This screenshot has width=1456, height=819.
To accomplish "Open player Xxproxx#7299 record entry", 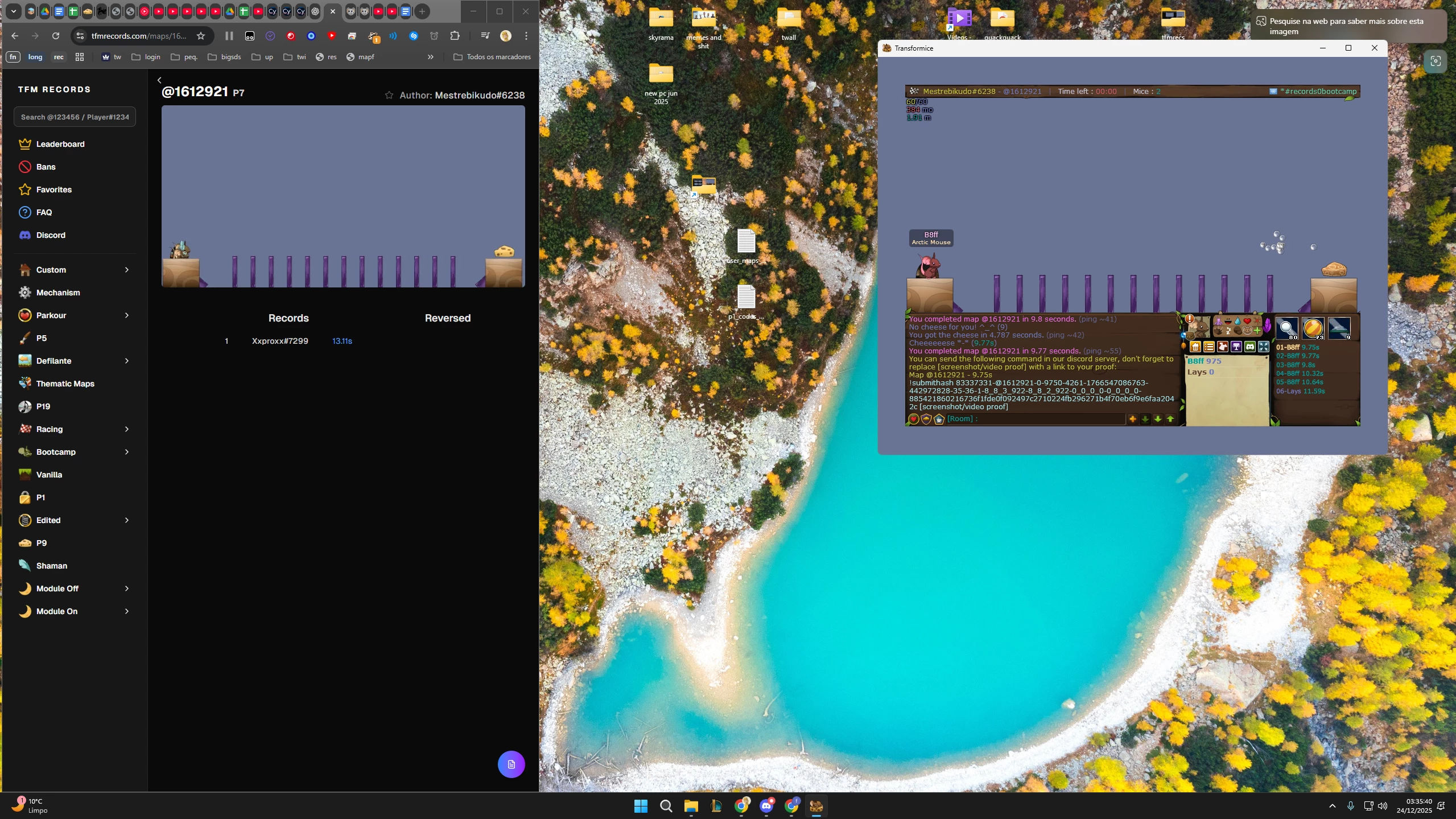I will click(x=280, y=341).
